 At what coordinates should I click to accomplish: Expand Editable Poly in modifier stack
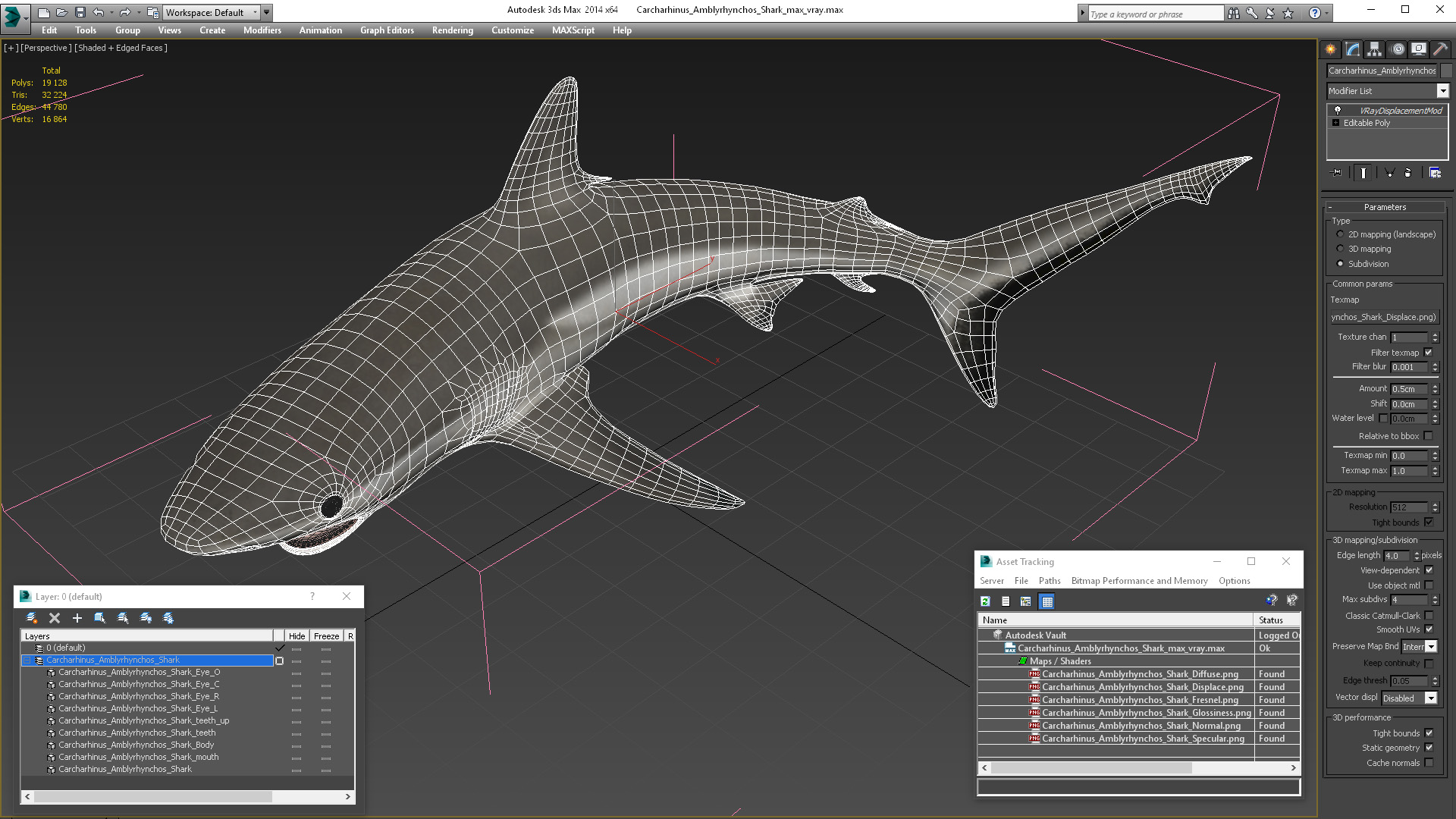(1336, 123)
